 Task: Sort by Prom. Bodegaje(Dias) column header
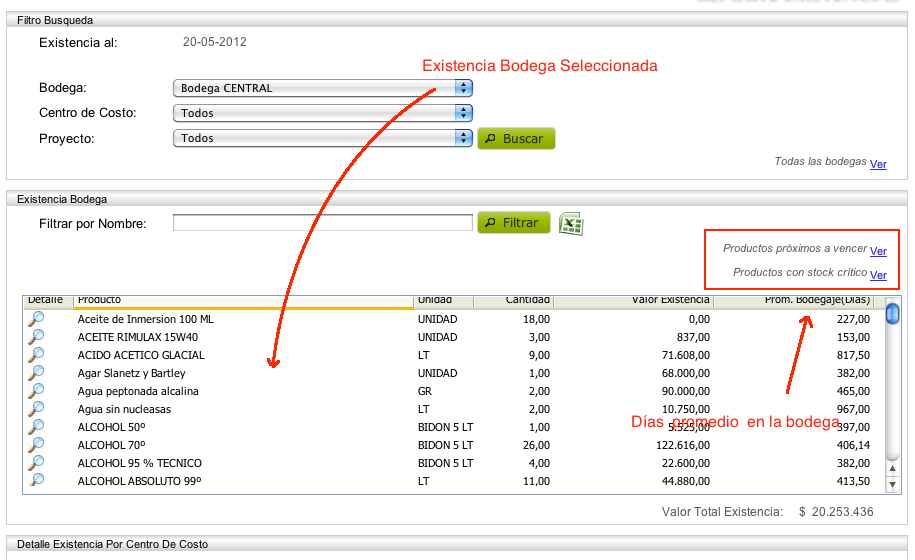pos(794,300)
